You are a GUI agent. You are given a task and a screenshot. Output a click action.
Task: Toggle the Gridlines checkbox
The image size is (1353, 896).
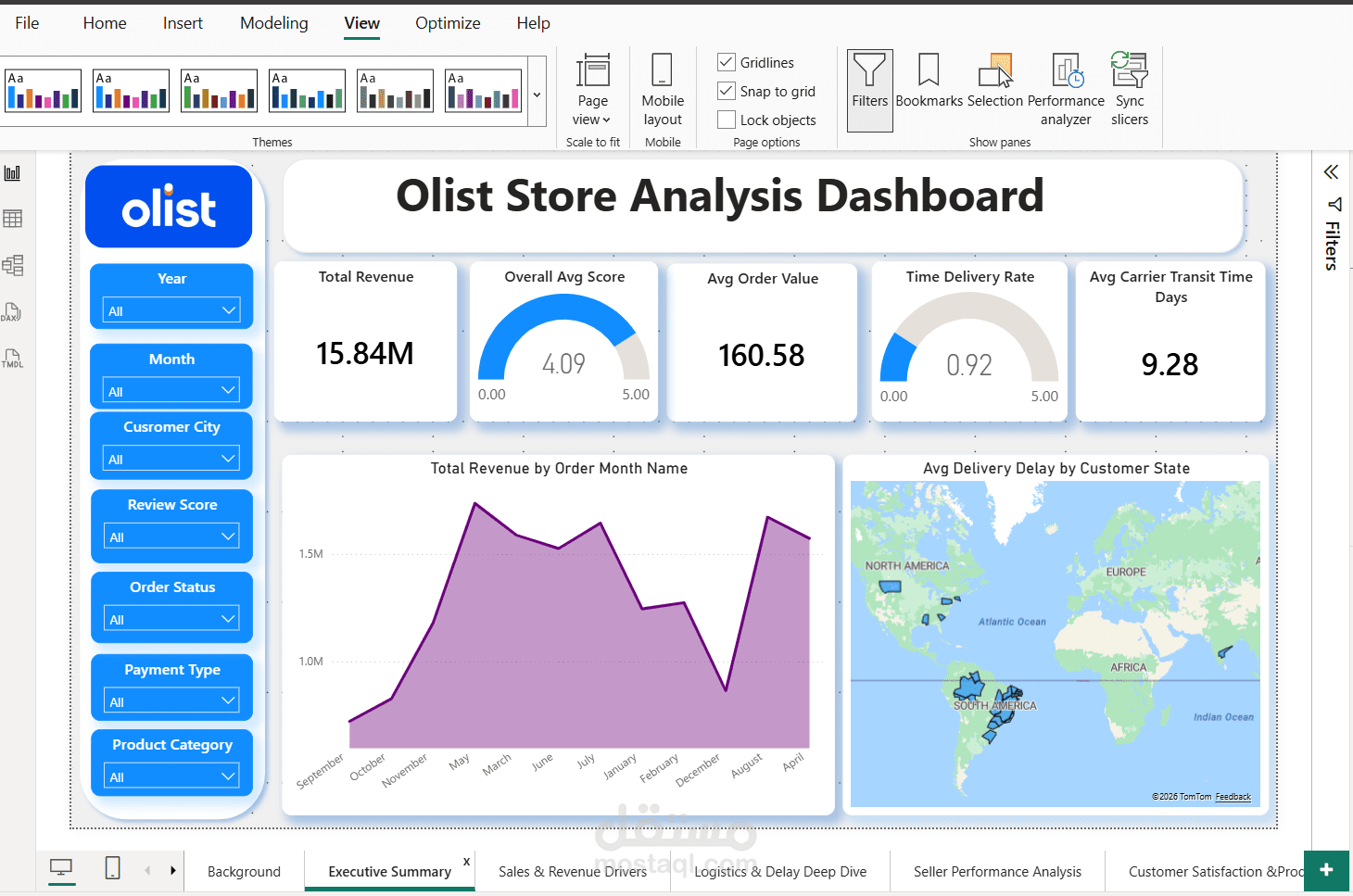click(x=727, y=62)
